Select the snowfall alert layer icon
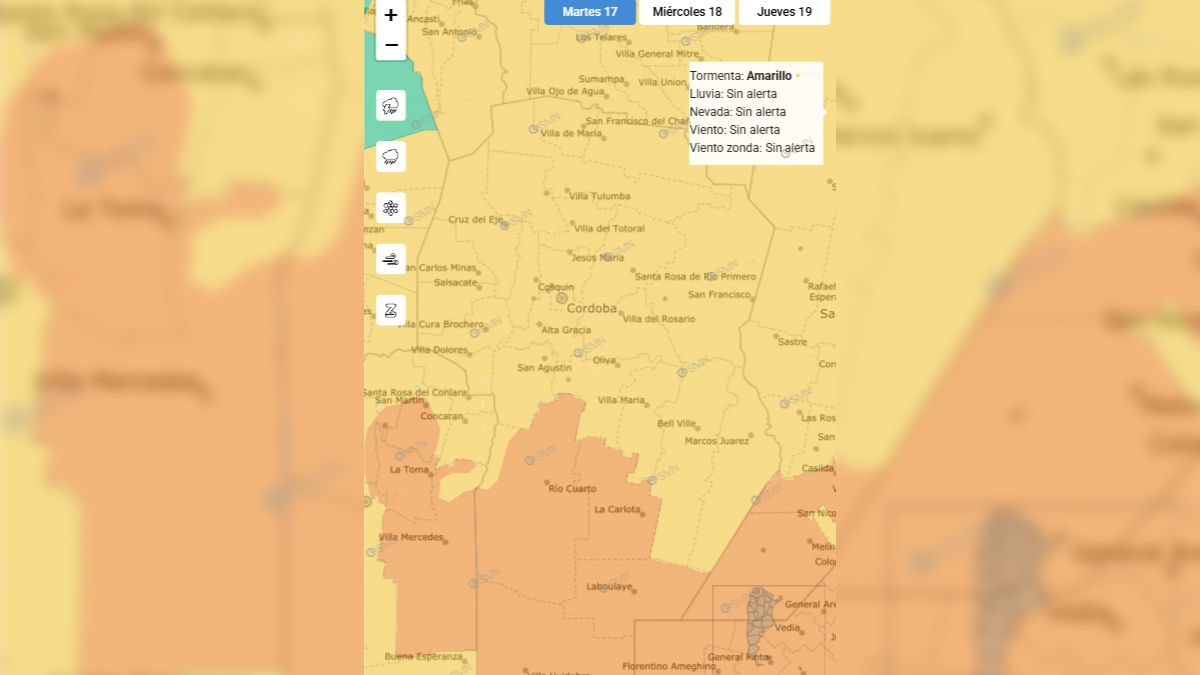 [391, 208]
